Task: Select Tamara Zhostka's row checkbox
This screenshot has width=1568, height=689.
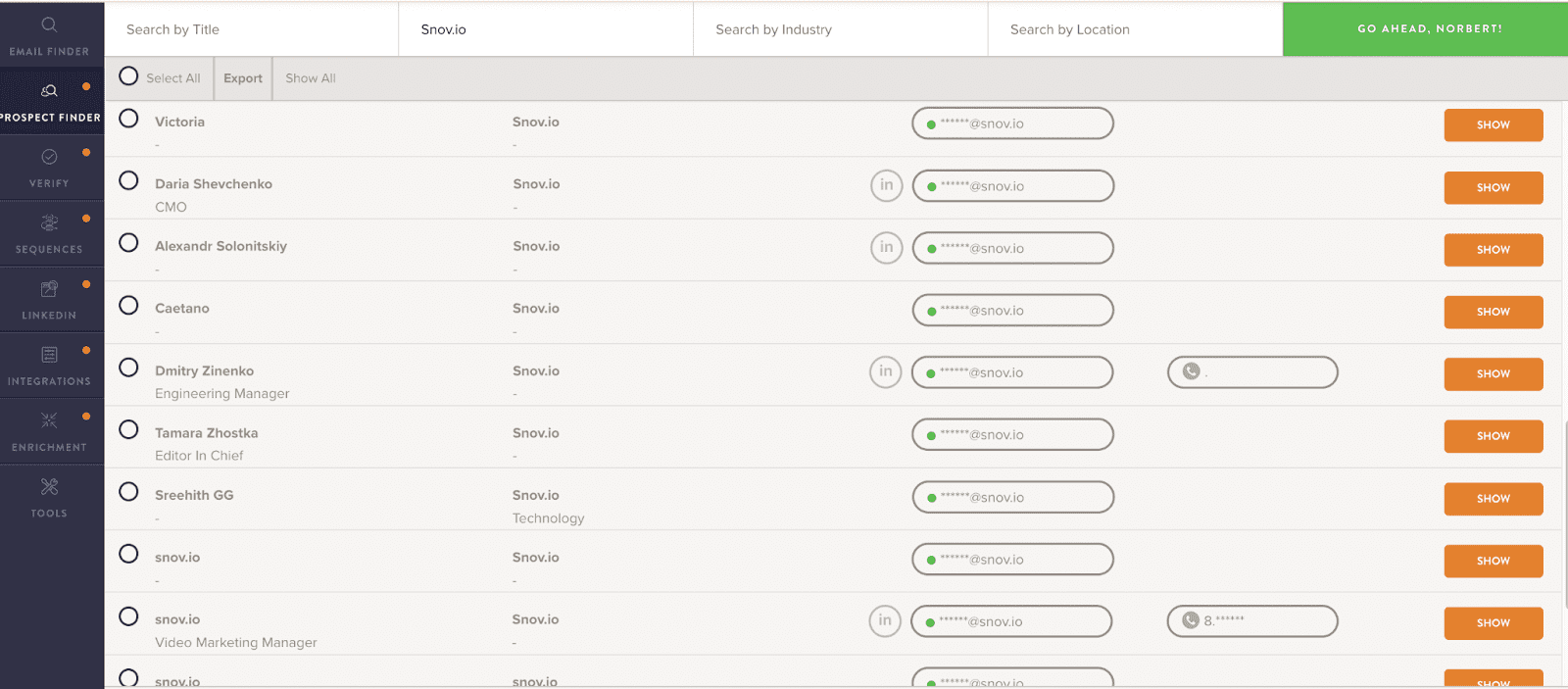Action: [x=128, y=429]
